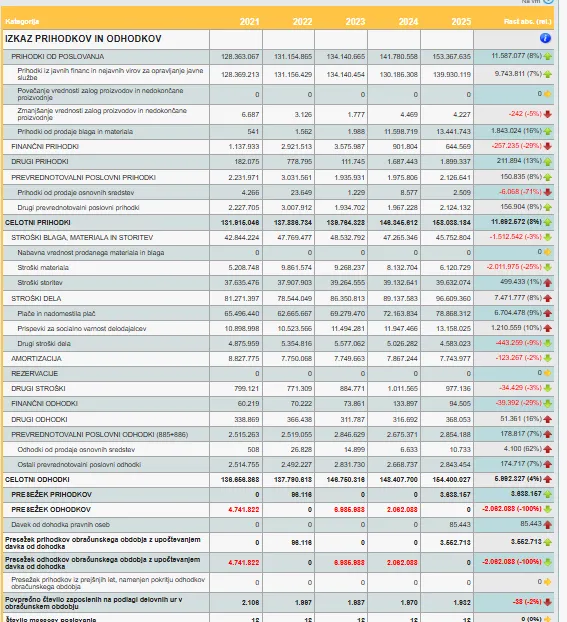Click the blue info icon beside IZKAZ PRIHODKOV

tap(545, 38)
